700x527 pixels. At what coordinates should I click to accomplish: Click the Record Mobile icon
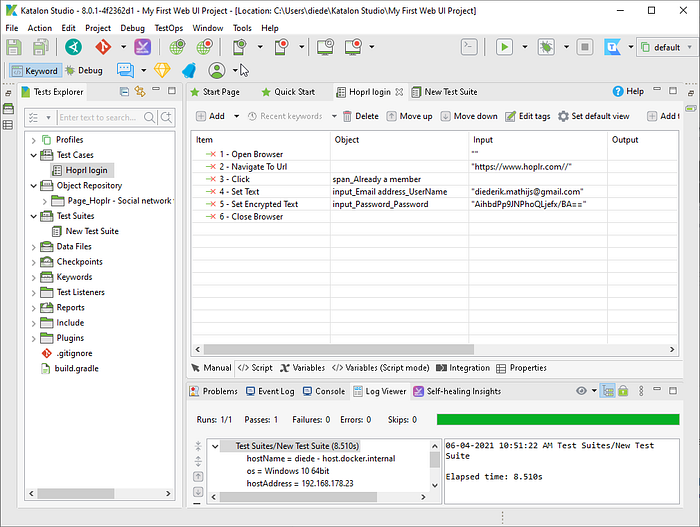(281, 47)
